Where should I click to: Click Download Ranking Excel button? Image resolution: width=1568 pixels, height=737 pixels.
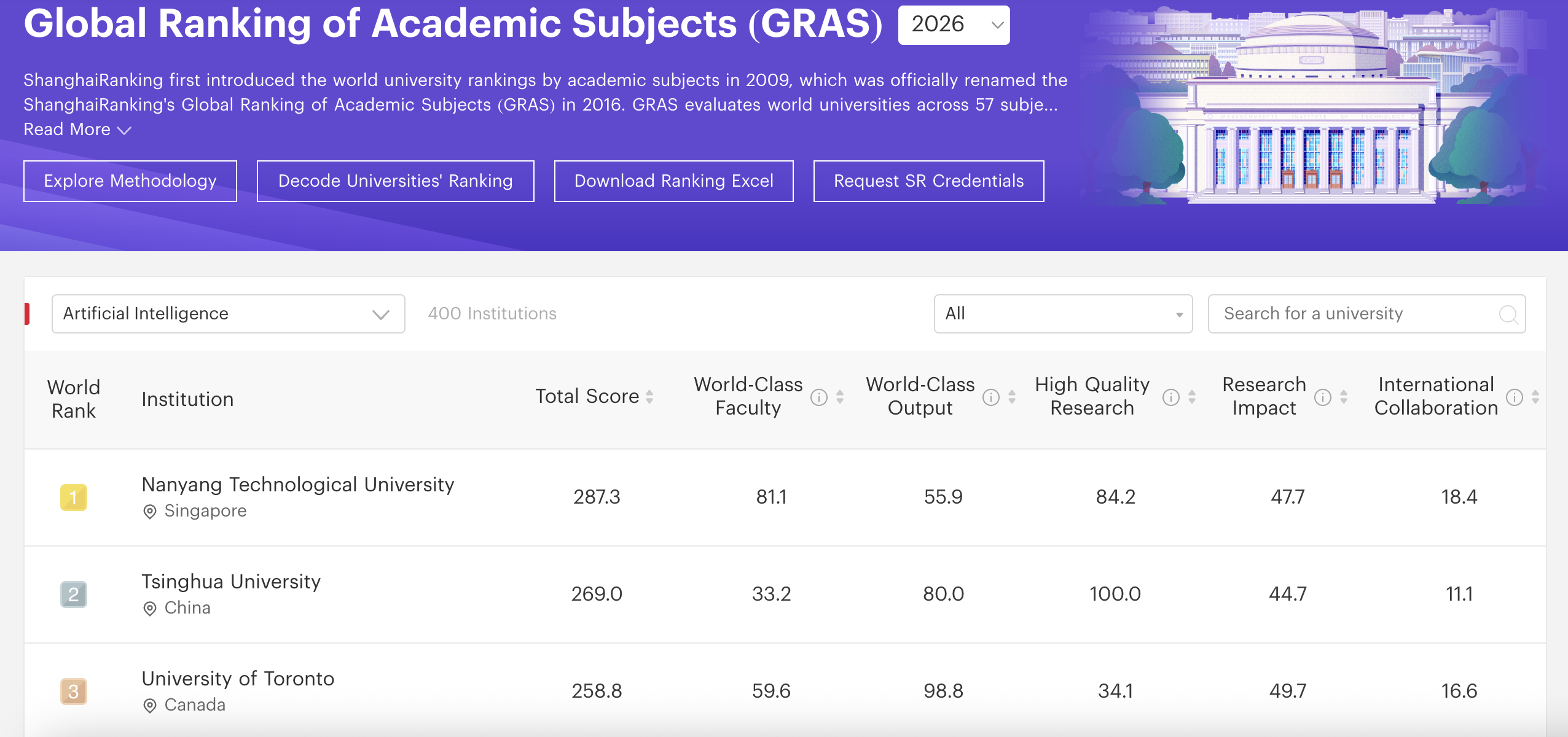pos(674,181)
